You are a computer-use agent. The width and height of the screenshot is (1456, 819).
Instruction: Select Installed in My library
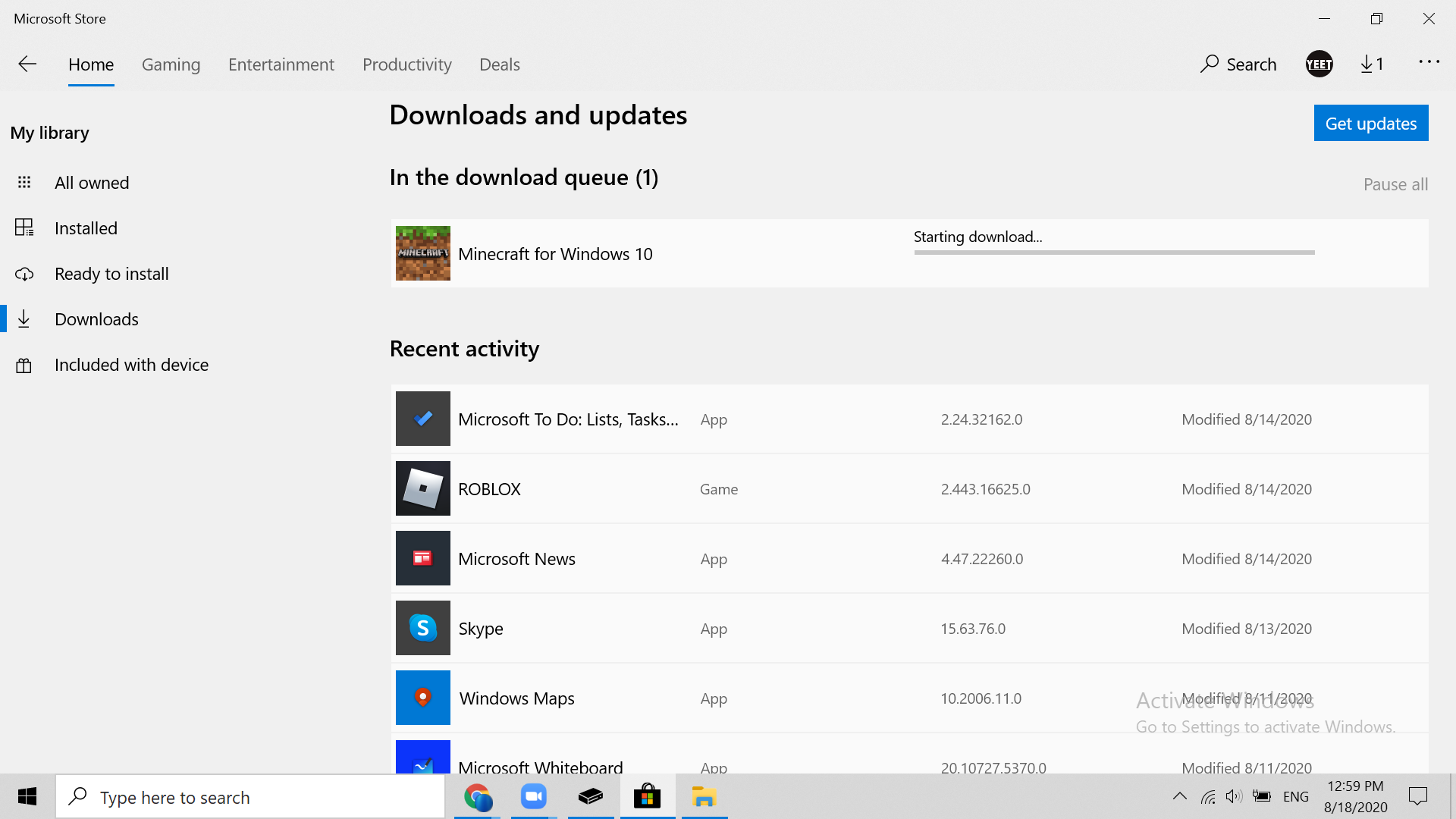(x=86, y=228)
